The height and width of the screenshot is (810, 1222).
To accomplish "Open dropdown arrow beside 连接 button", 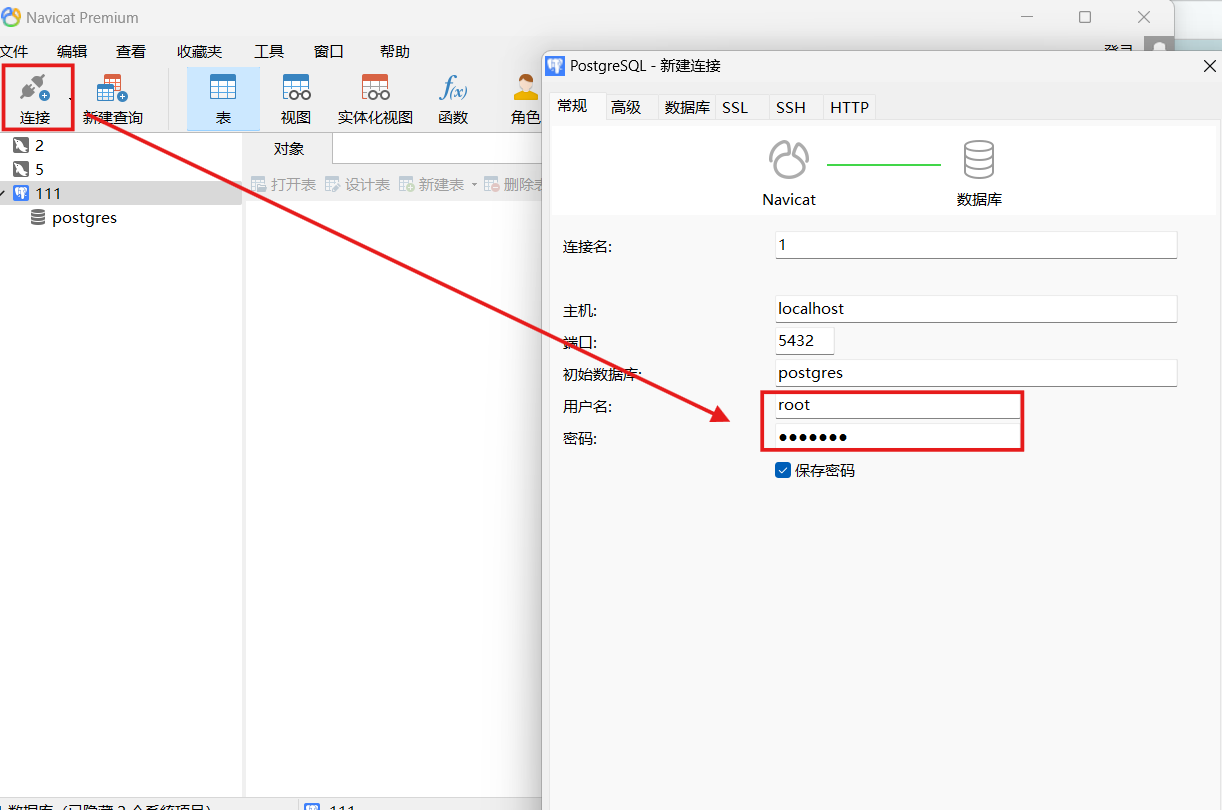I will click(x=70, y=99).
